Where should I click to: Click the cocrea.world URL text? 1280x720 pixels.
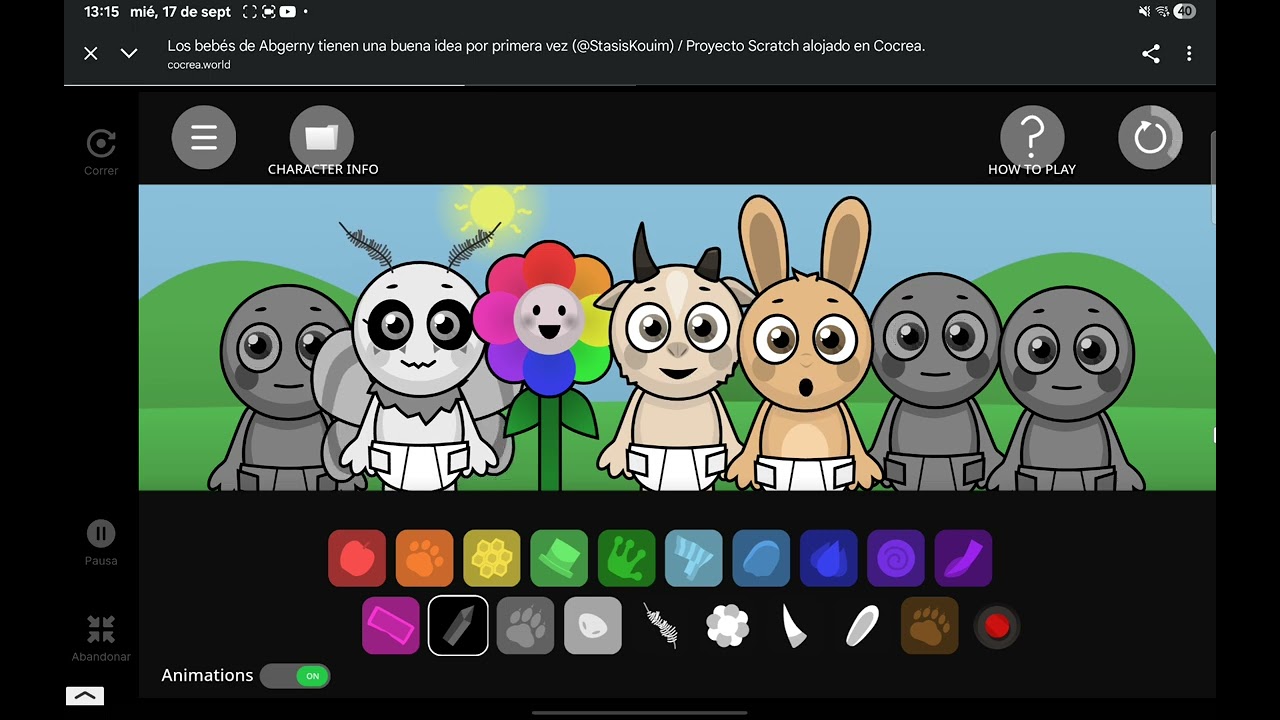[199, 65]
